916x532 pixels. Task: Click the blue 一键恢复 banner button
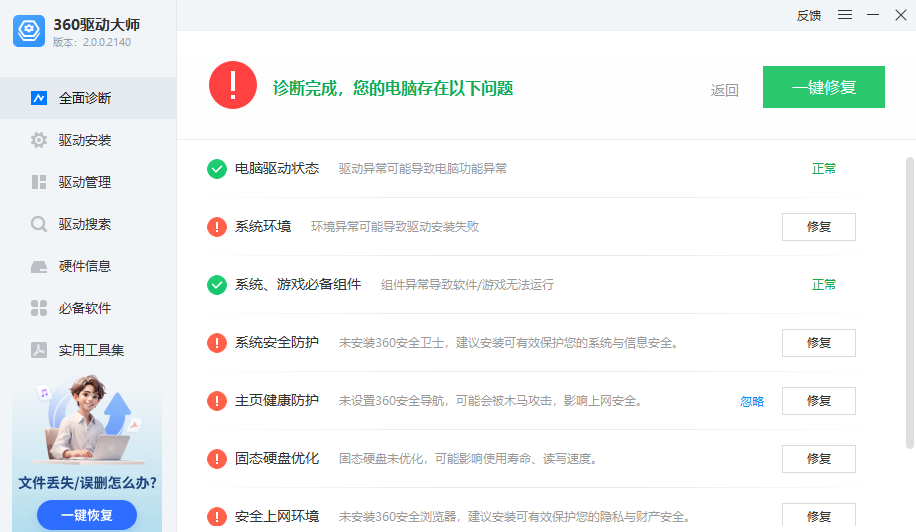[x=87, y=516]
